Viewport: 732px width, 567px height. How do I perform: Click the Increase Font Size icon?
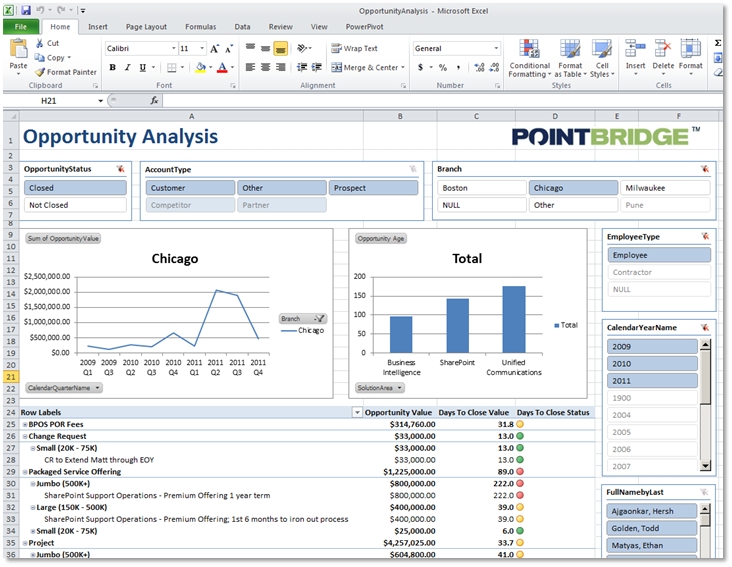pos(214,49)
